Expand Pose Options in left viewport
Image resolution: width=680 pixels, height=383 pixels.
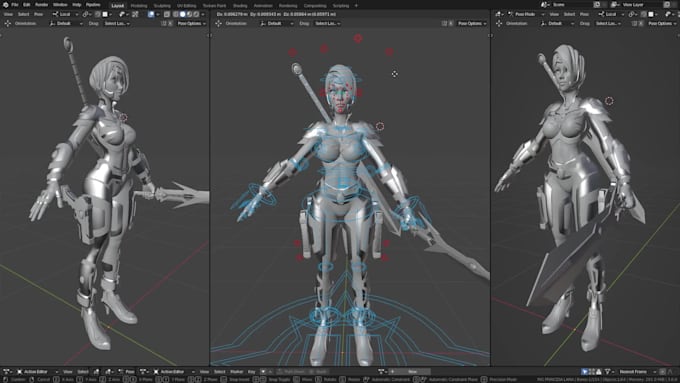click(x=191, y=23)
